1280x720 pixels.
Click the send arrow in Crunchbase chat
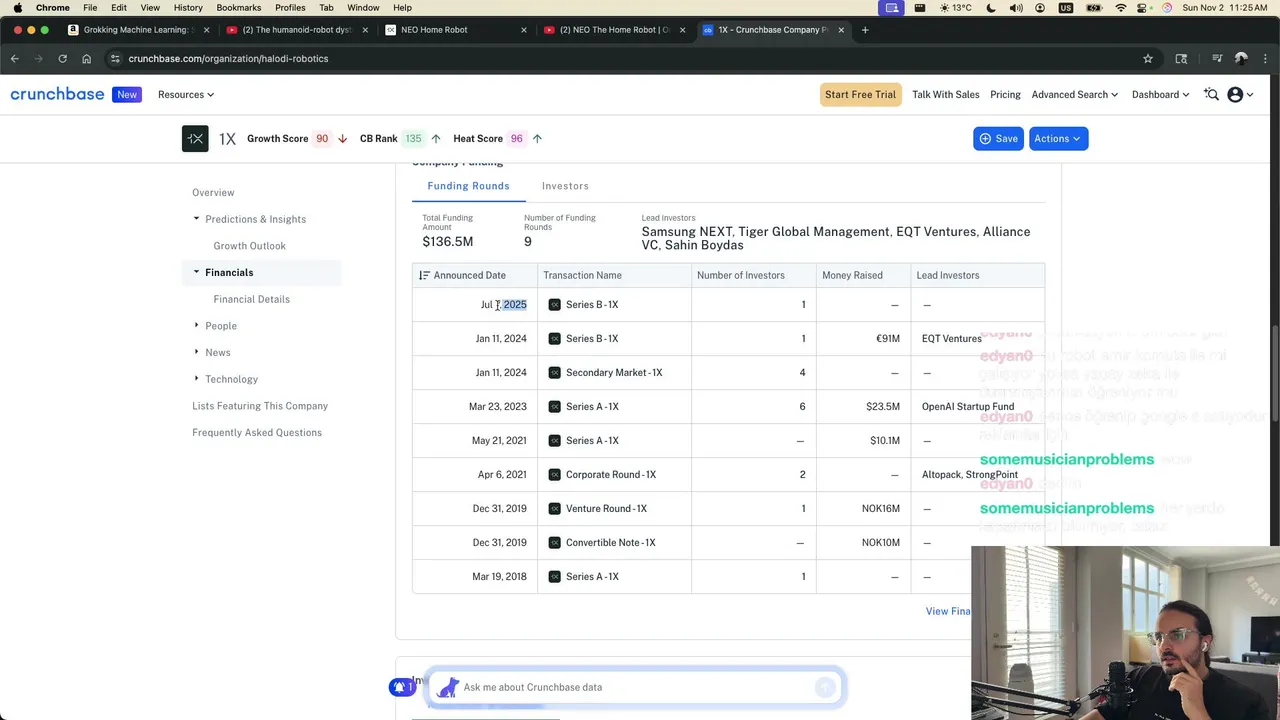point(825,687)
